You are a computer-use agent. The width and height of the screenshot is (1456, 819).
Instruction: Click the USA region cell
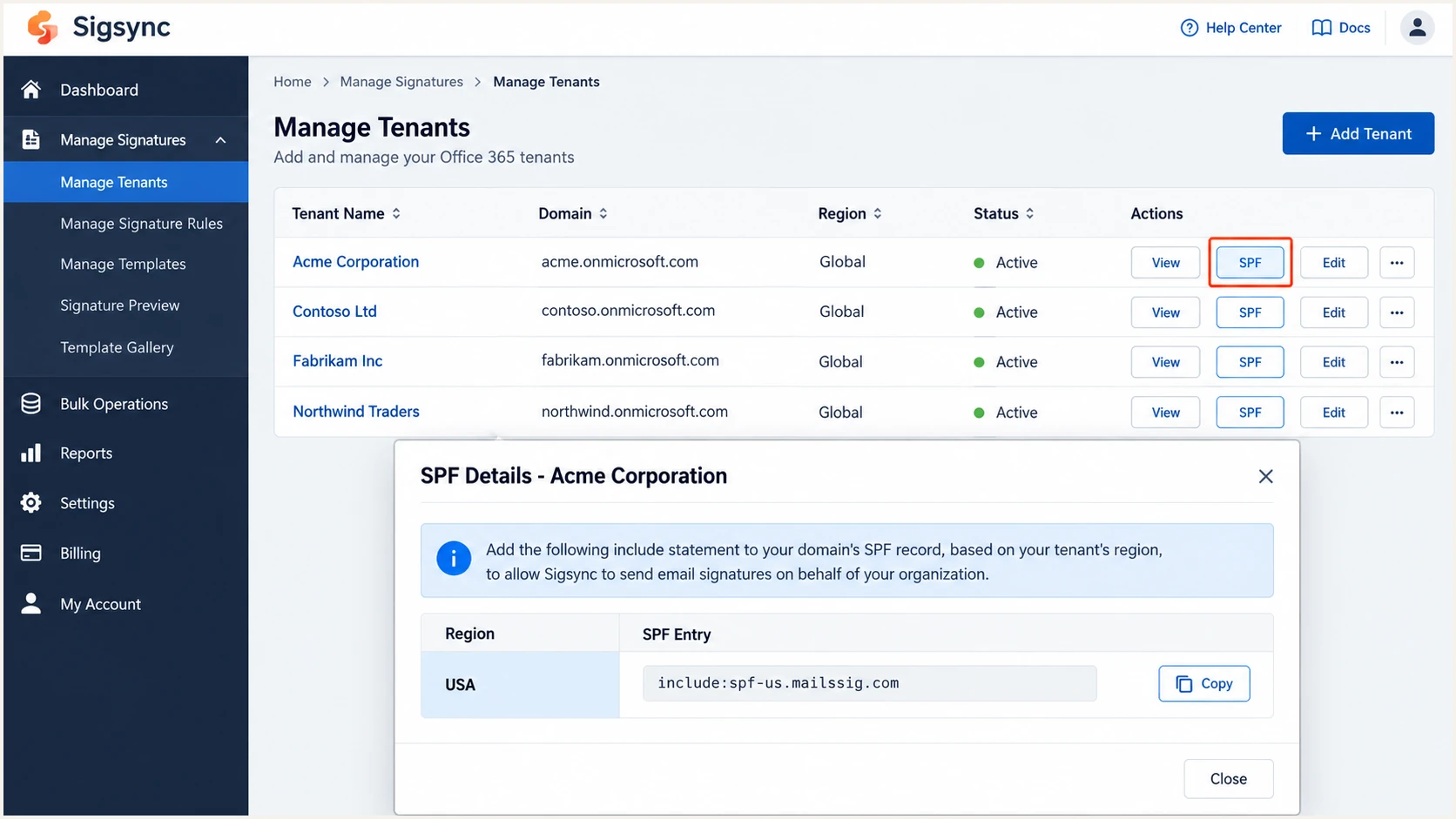click(520, 685)
